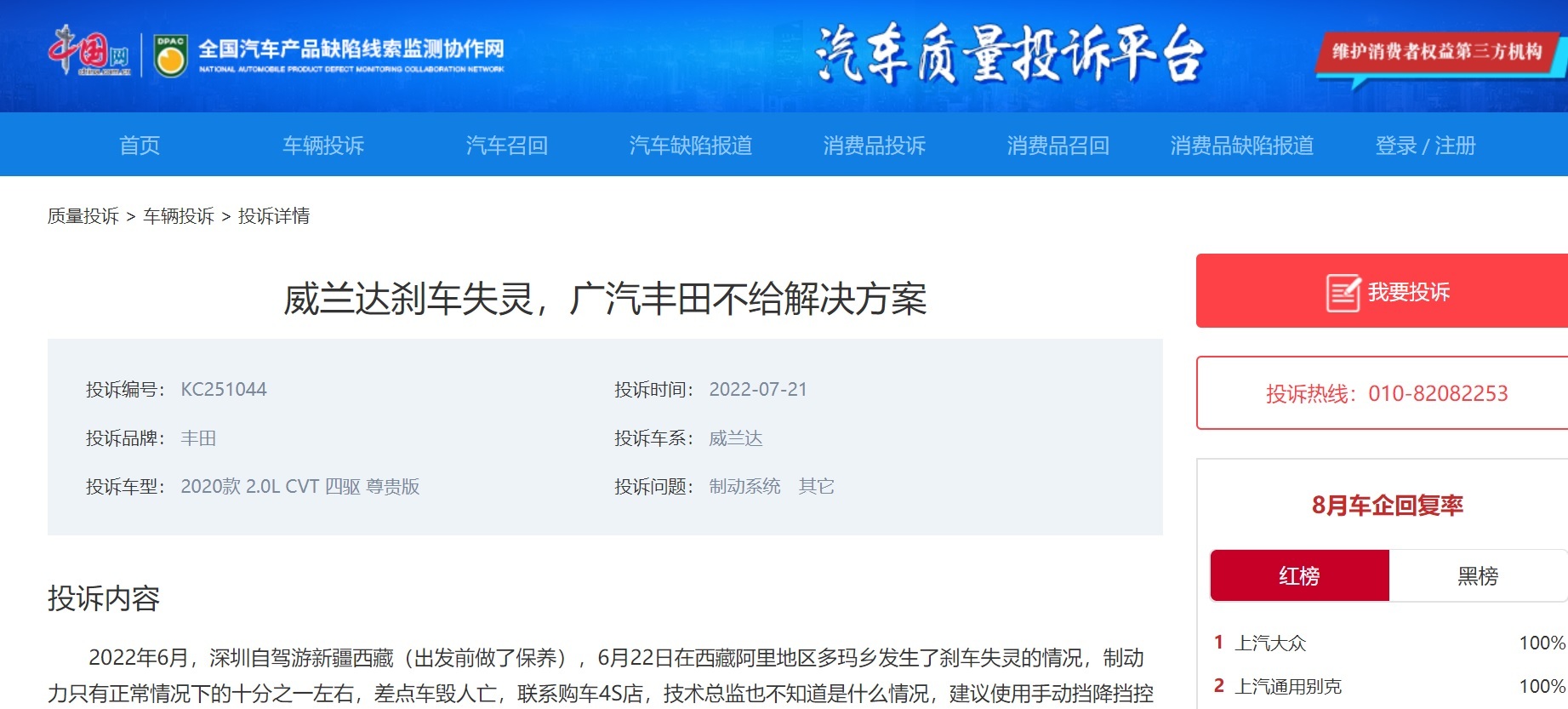1568x709 pixels.
Task: Click the 100% rate beside 上汽大众
Action: tap(1542, 643)
